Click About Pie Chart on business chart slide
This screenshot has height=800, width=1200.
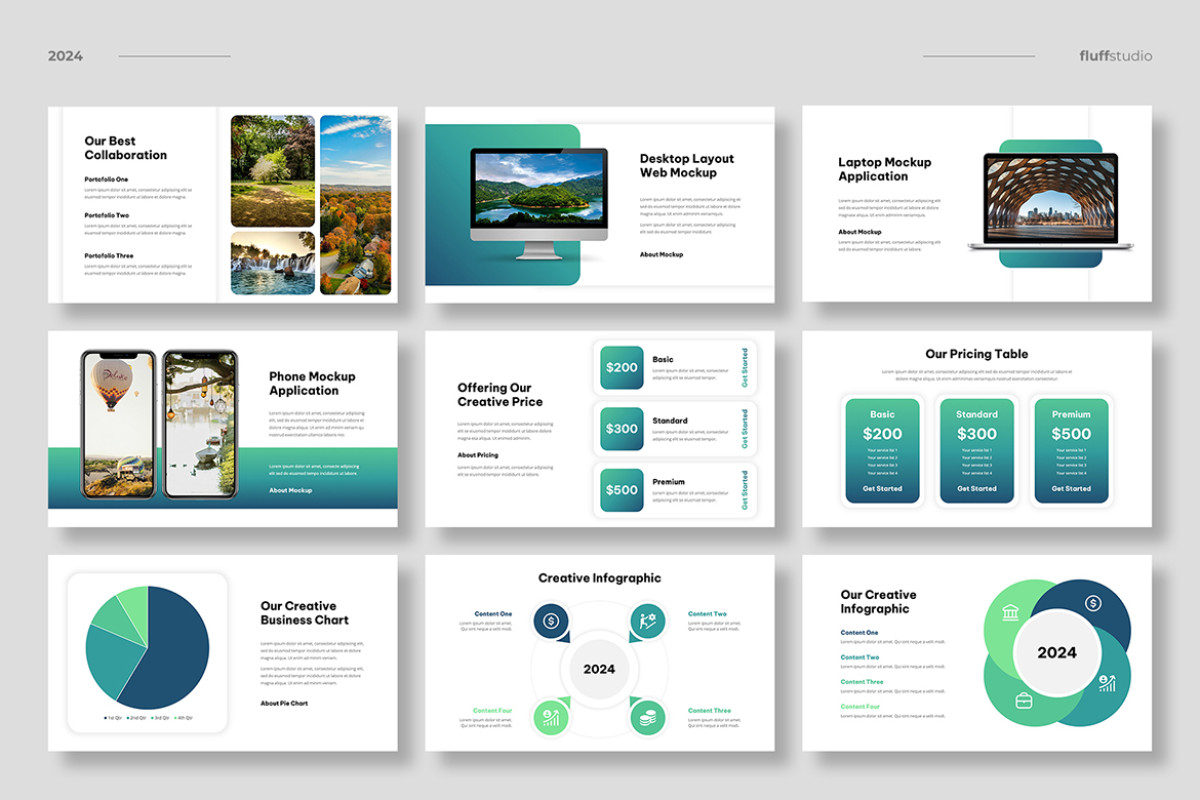pos(283,703)
